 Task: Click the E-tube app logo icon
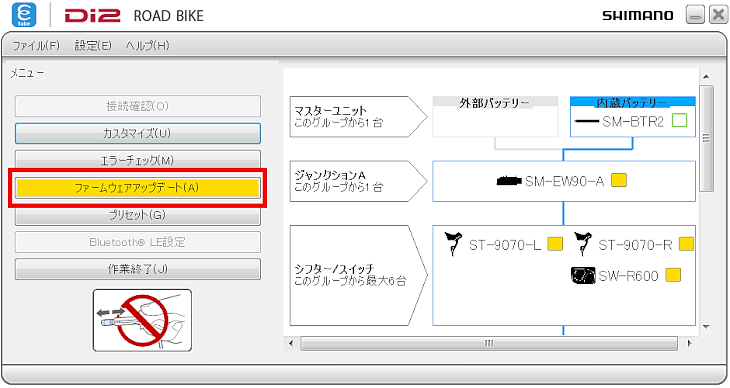pos(24,14)
